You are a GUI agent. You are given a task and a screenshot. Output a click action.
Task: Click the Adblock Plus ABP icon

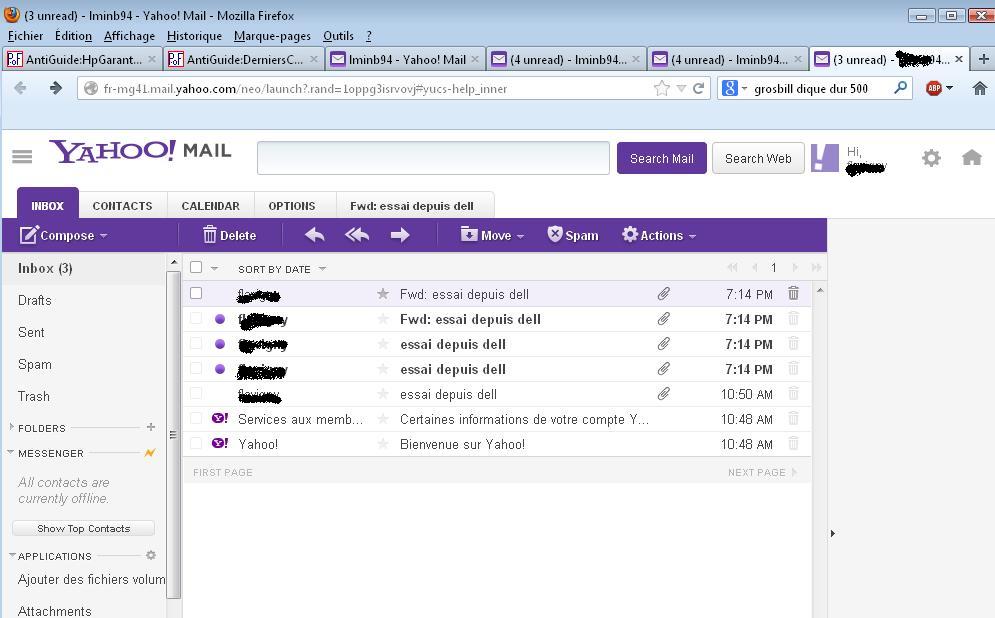[x=933, y=88]
